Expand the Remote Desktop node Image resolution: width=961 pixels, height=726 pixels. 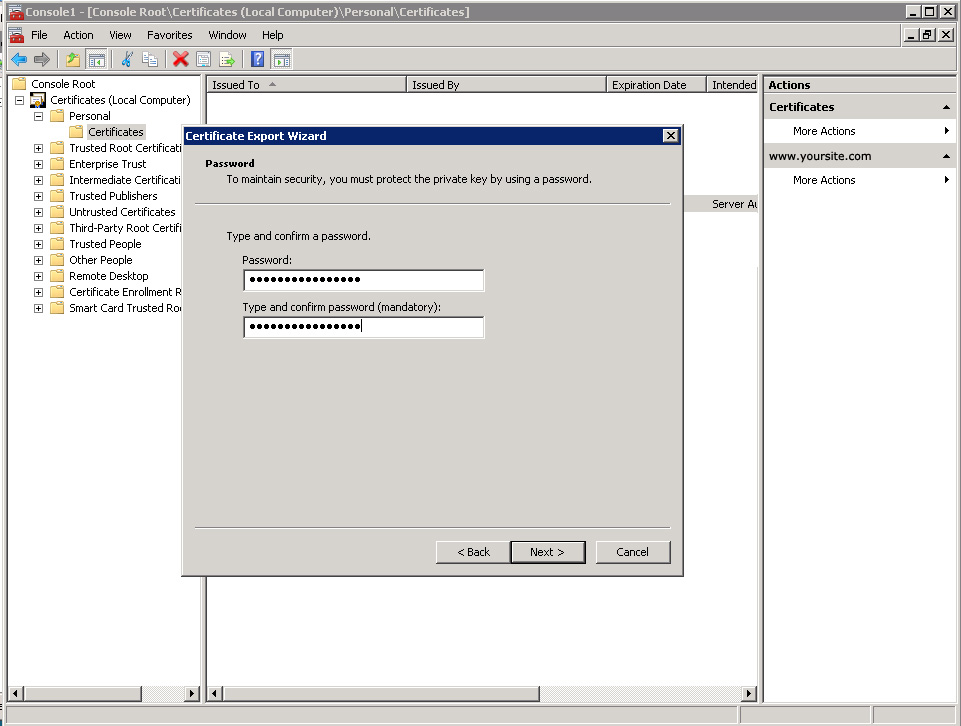click(x=39, y=276)
